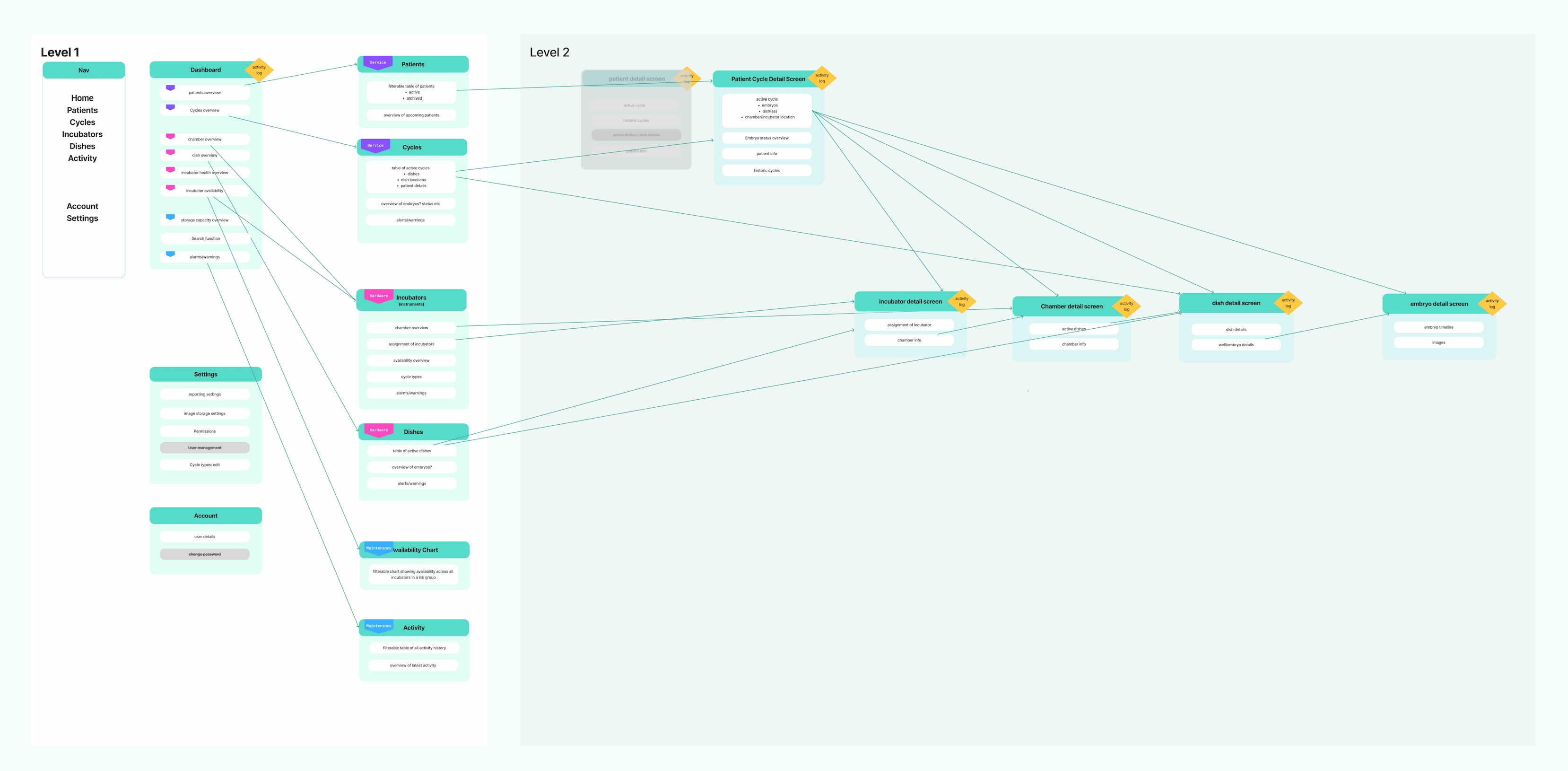1568x771 pixels.
Task: Click the Search function item in Dashboard
Action: click(x=205, y=239)
